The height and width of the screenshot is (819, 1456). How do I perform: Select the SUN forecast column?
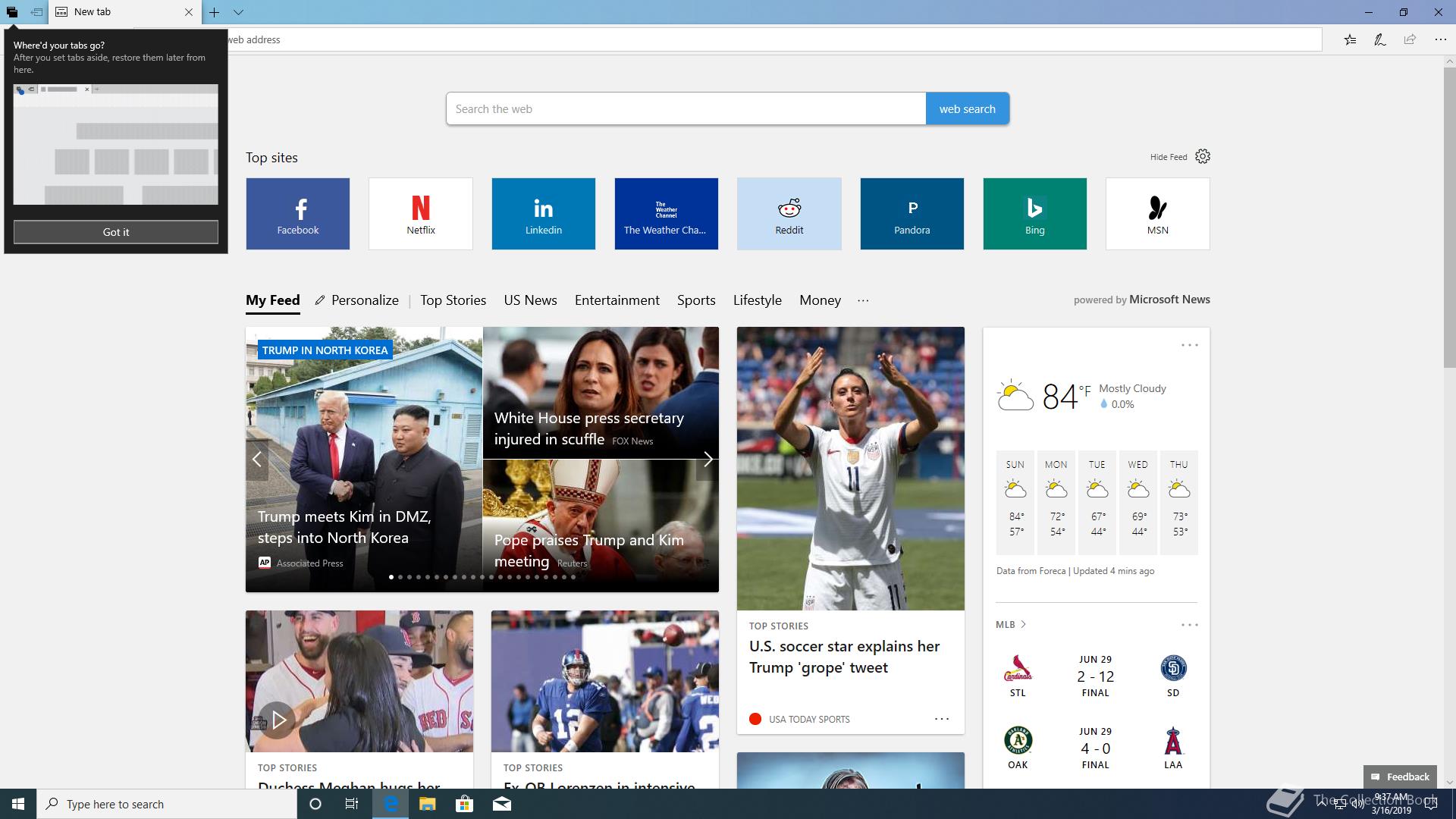[1015, 502]
